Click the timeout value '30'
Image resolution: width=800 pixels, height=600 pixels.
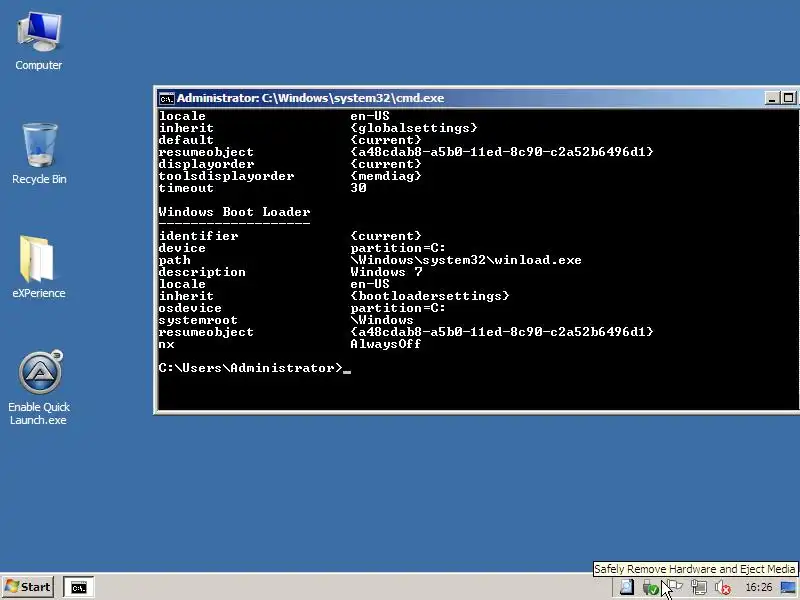(x=358, y=188)
